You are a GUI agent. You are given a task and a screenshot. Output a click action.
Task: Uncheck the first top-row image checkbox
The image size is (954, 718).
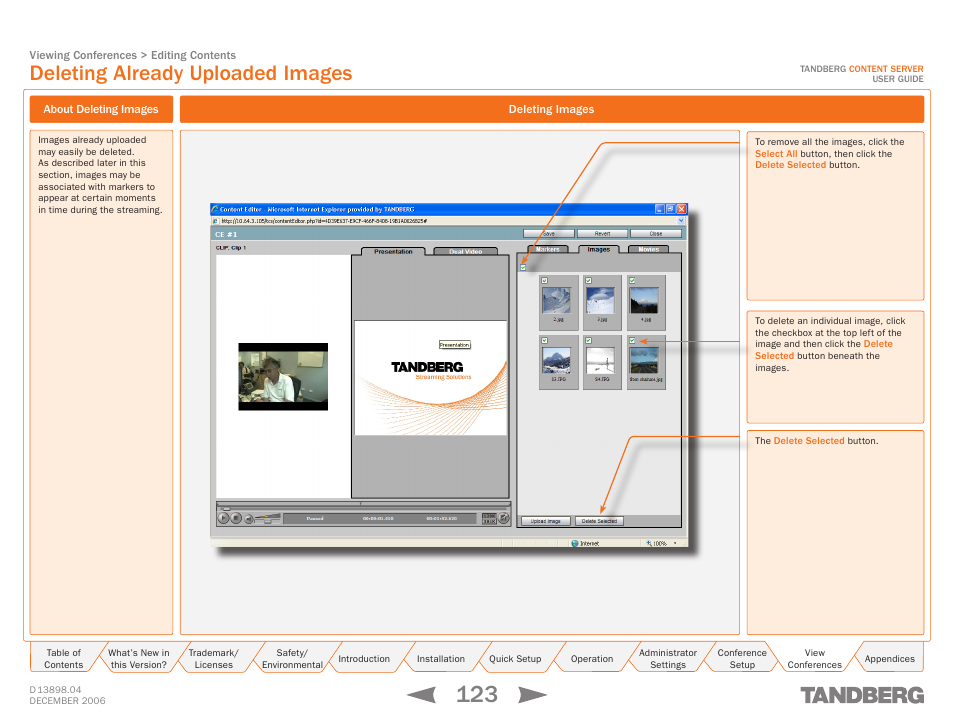[545, 281]
